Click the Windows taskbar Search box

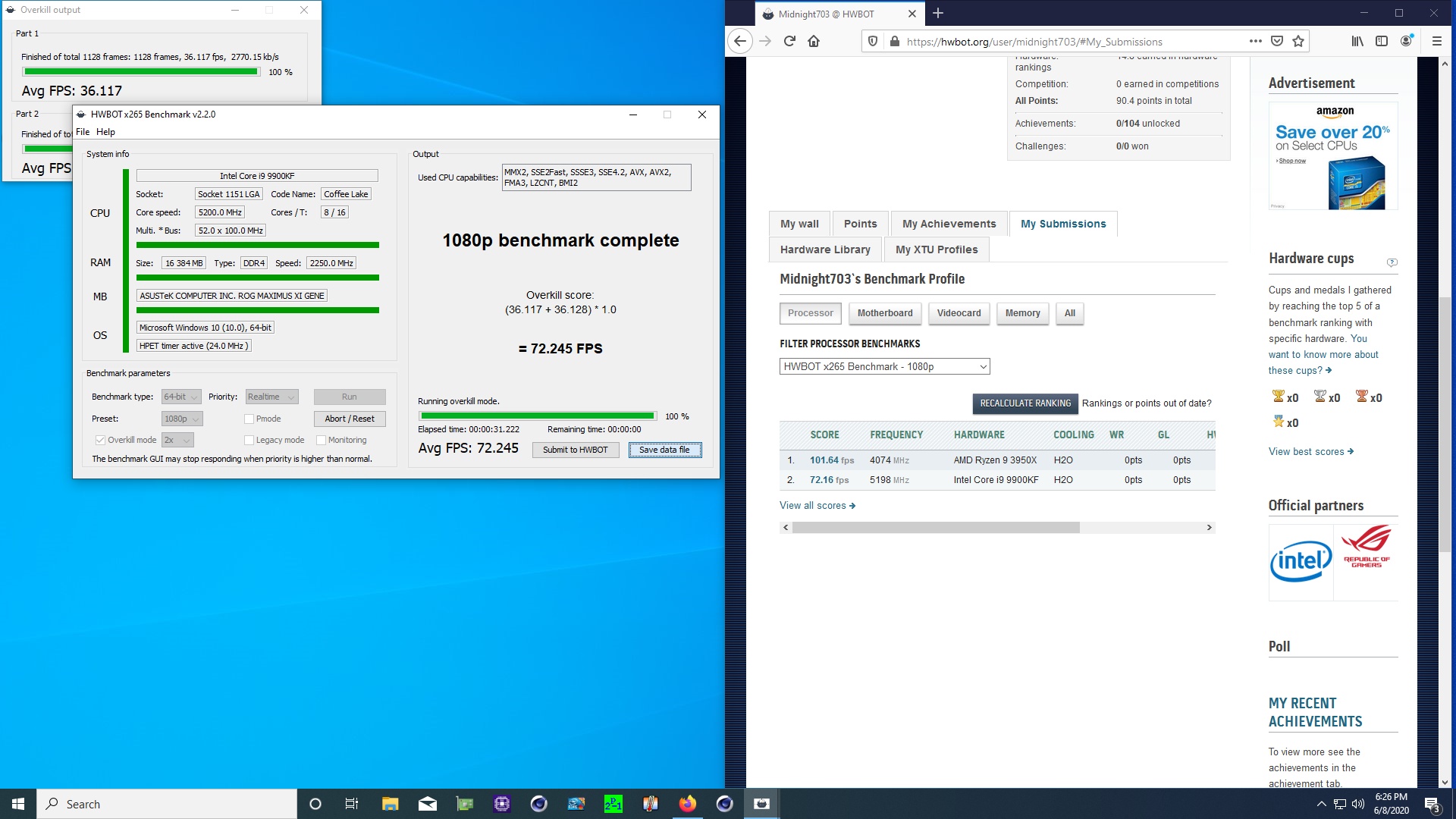point(167,804)
